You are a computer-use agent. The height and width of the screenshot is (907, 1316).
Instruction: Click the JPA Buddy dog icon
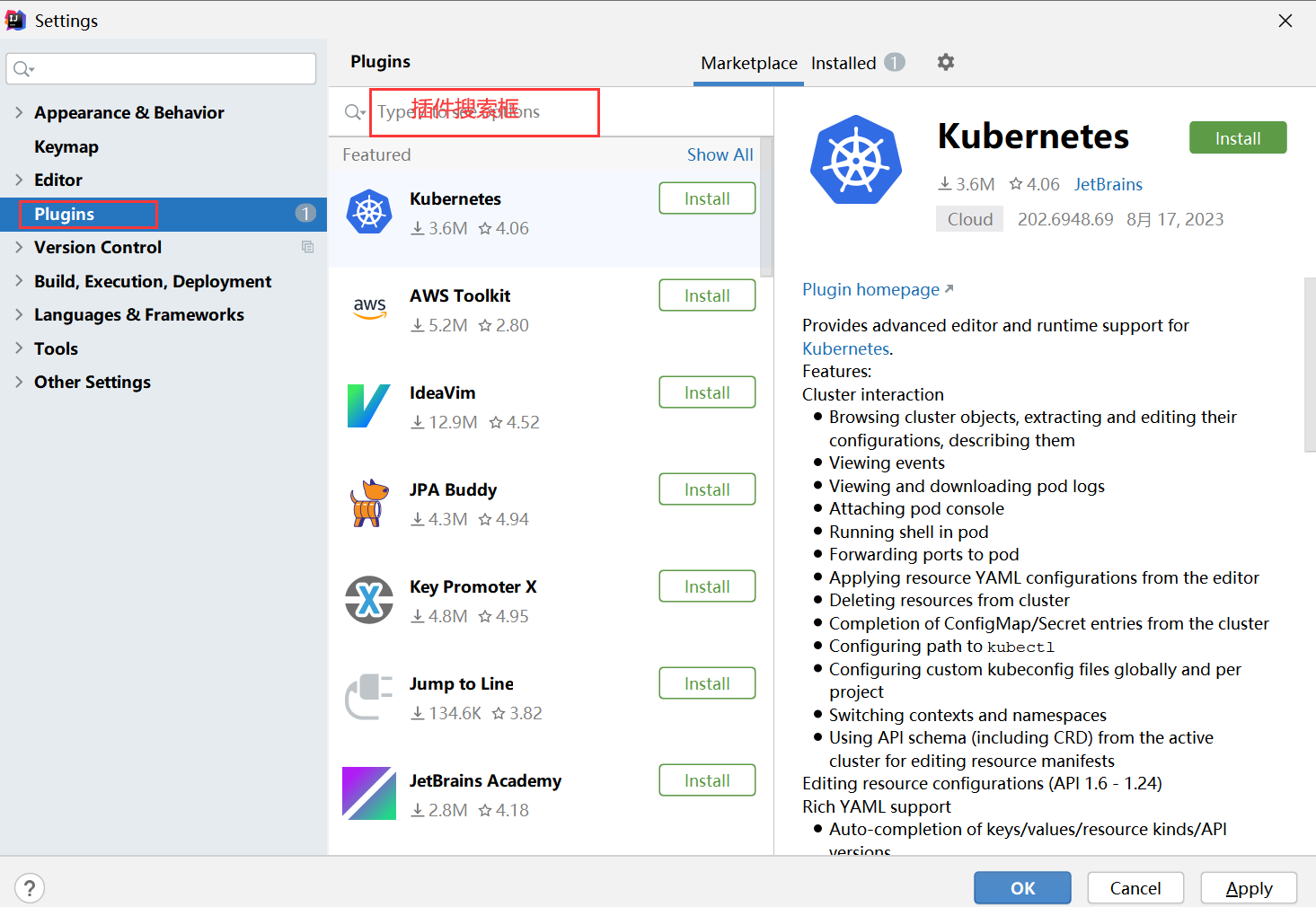point(369,503)
